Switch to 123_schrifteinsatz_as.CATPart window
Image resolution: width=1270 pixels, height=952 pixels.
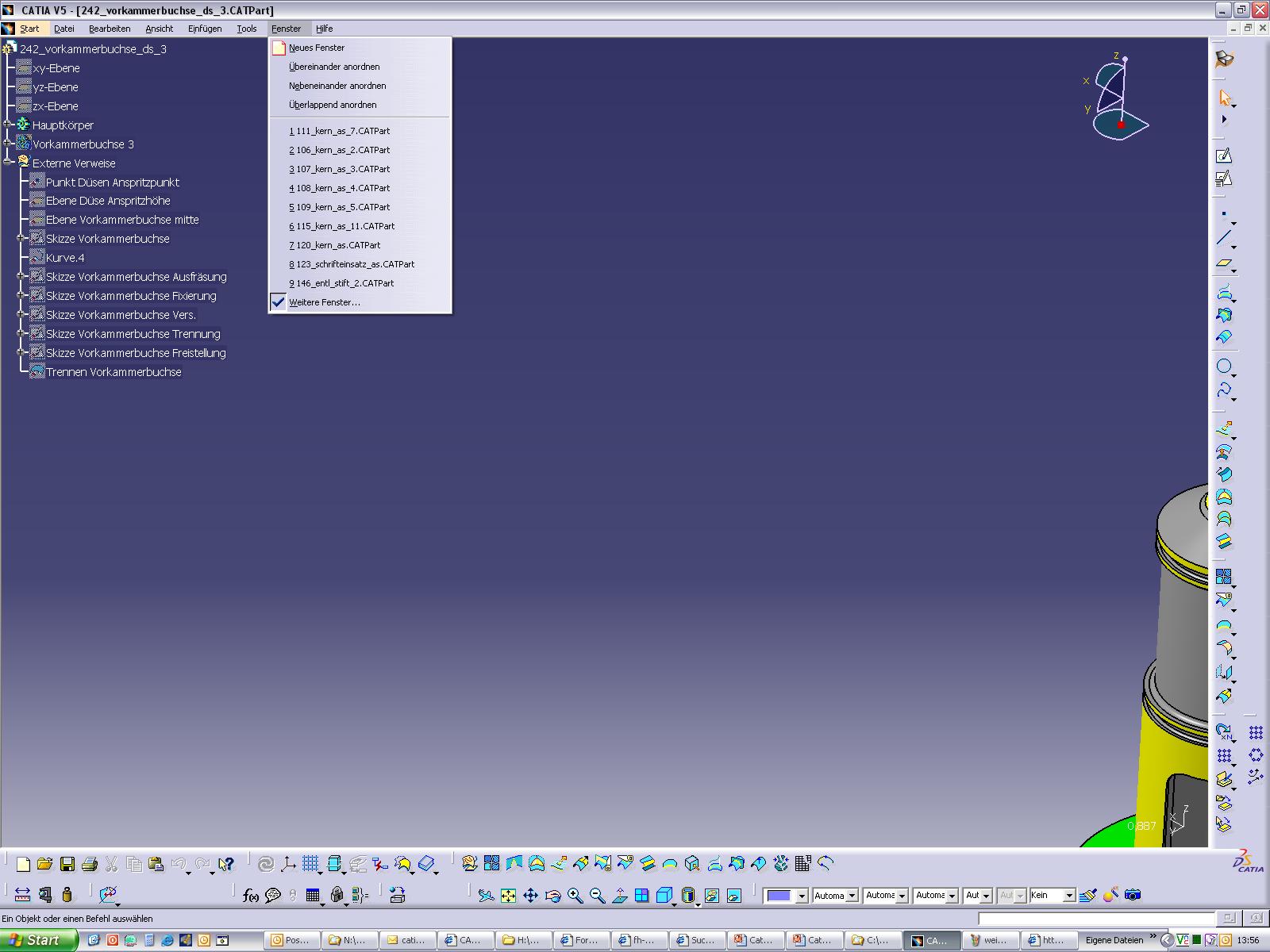tap(360, 264)
